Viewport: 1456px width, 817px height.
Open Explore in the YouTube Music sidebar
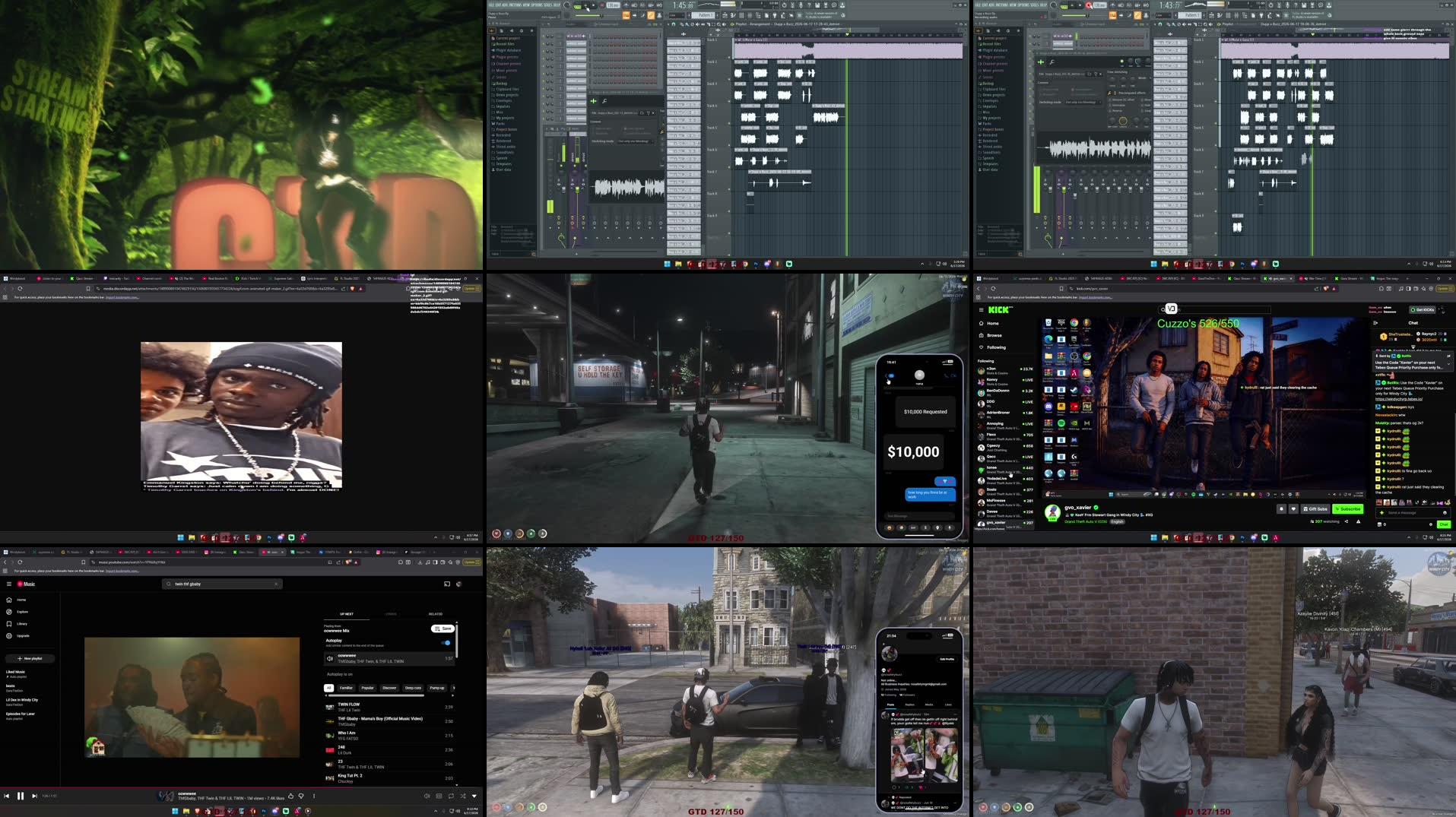tap(17, 611)
